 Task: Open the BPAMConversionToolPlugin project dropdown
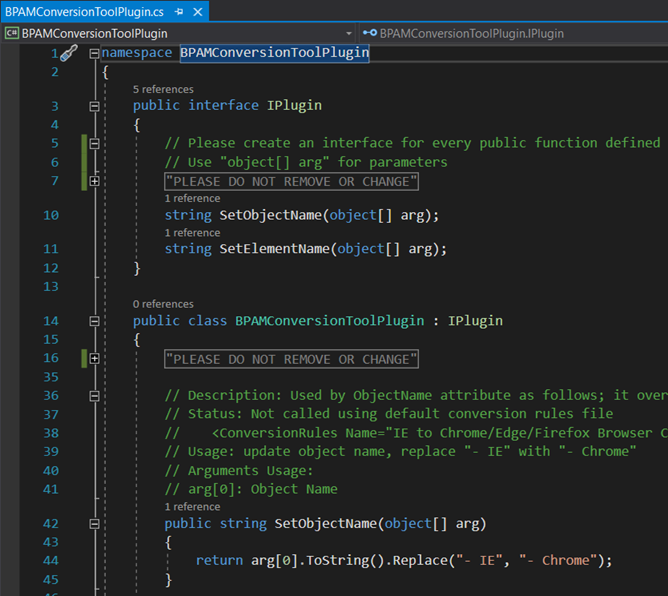pyautogui.click(x=179, y=33)
